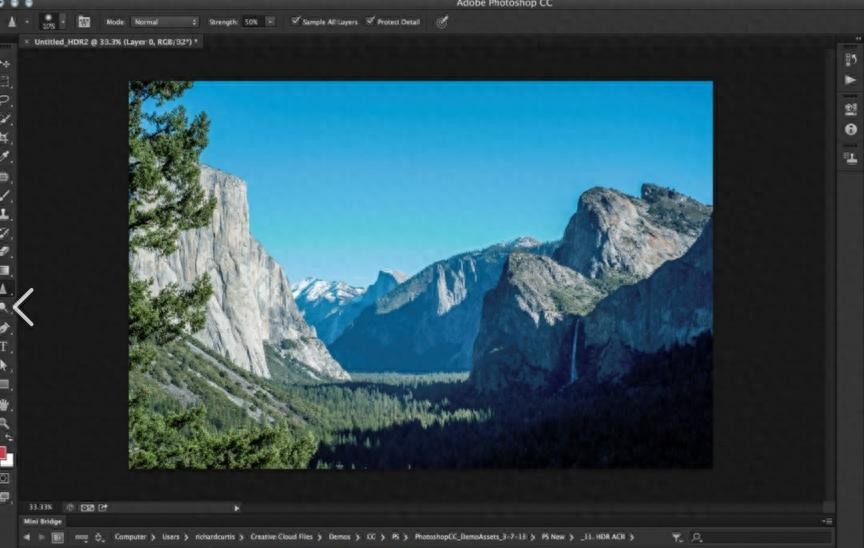This screenshot has width=864, height=548.
Task: Open the Mode dropdown set to Normal
Action: point(165,21)
